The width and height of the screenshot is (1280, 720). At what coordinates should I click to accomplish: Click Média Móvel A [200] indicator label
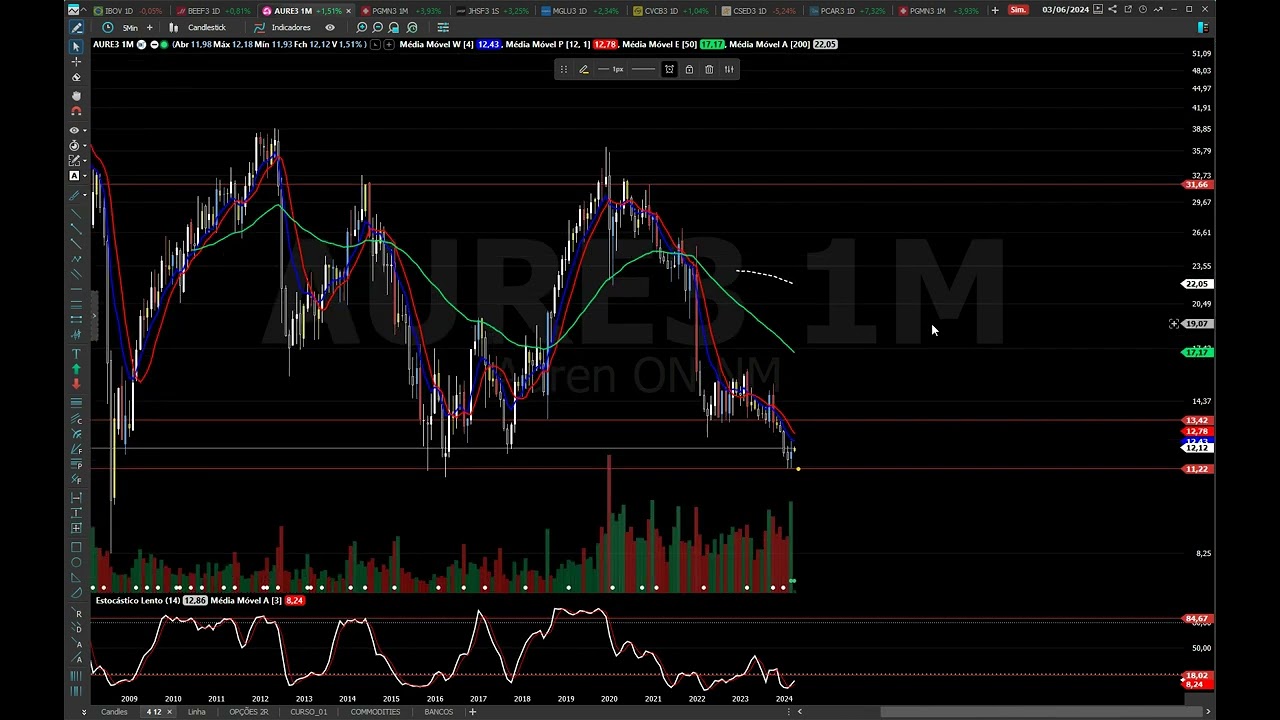coord(770,44)
